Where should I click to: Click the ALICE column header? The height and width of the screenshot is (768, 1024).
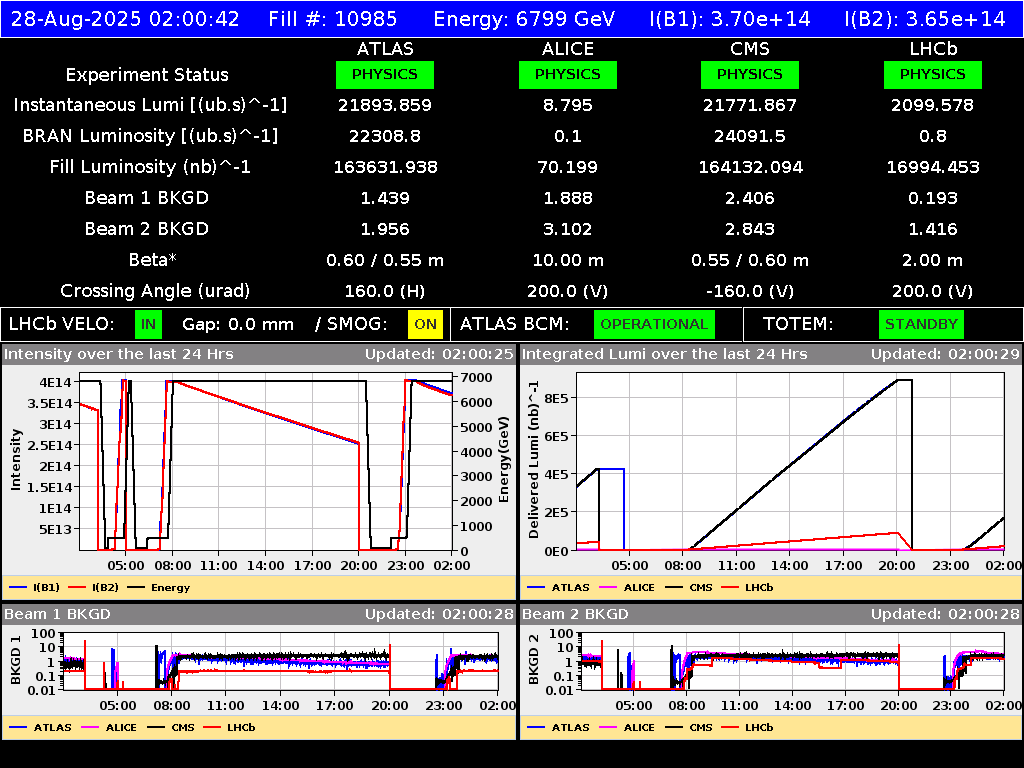(x=568, y=49)
